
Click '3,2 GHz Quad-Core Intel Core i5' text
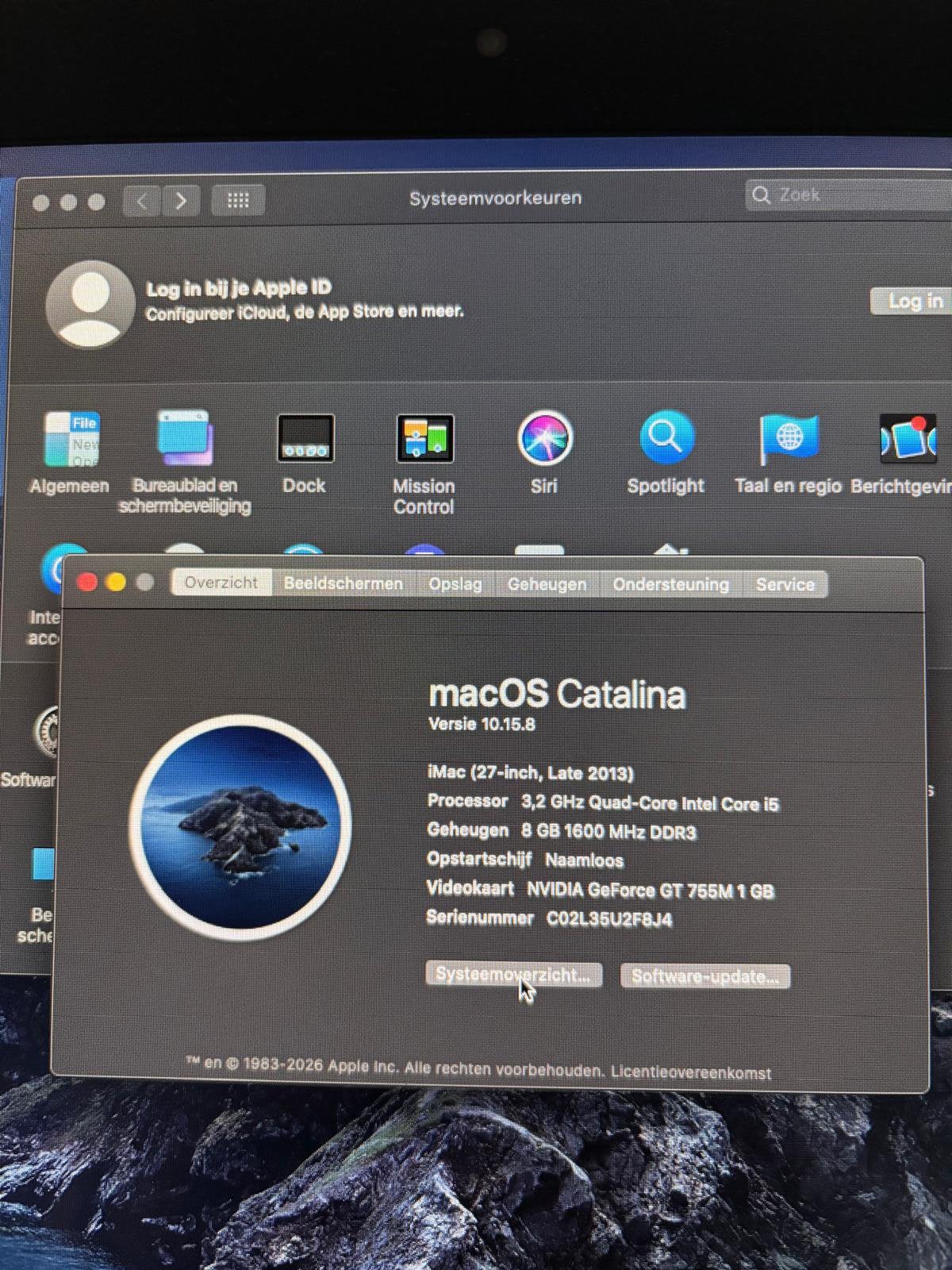650,803
